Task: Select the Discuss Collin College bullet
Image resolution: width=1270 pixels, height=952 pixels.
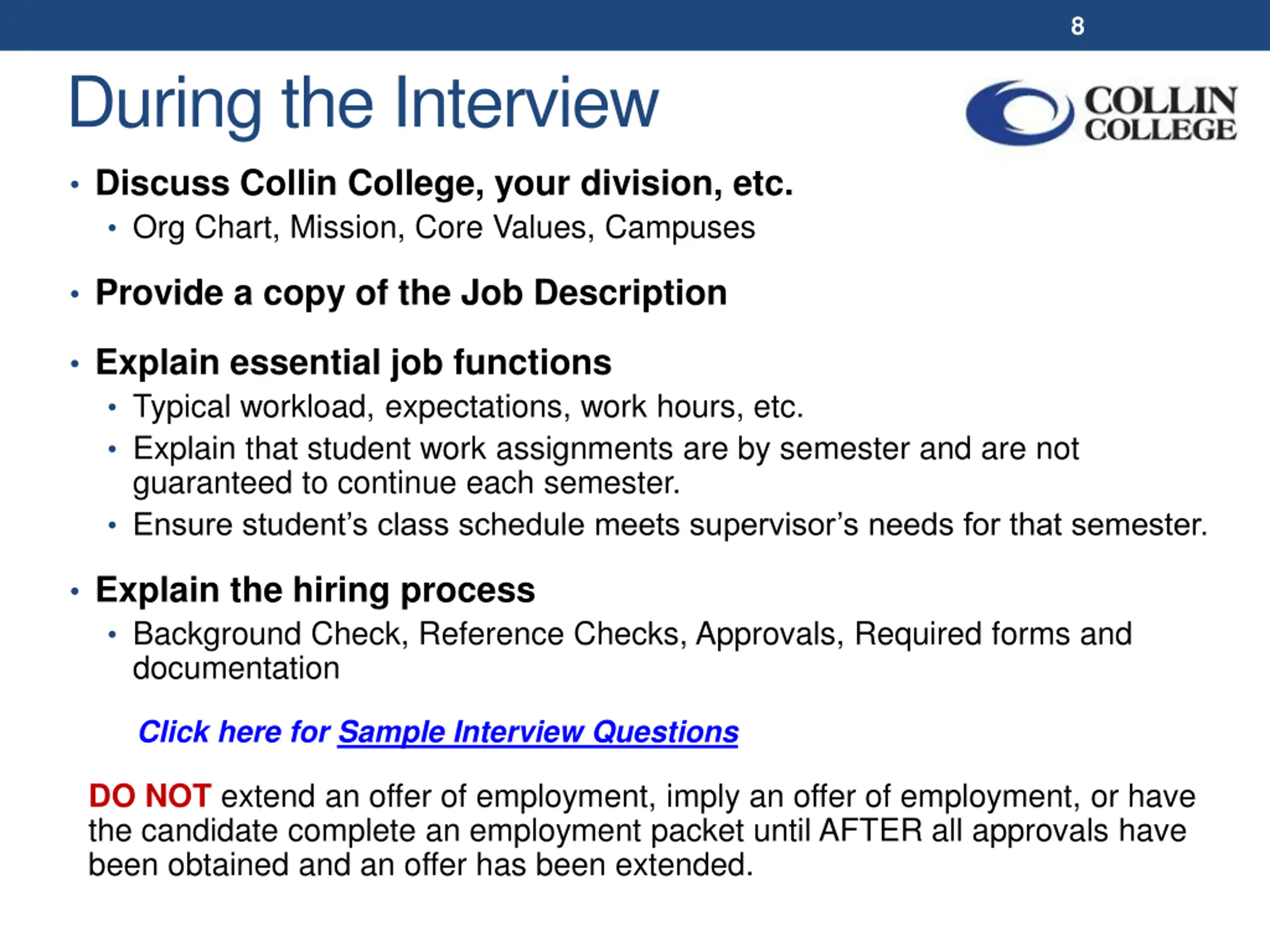Action: pyautogui.click(x=444, y=183)
